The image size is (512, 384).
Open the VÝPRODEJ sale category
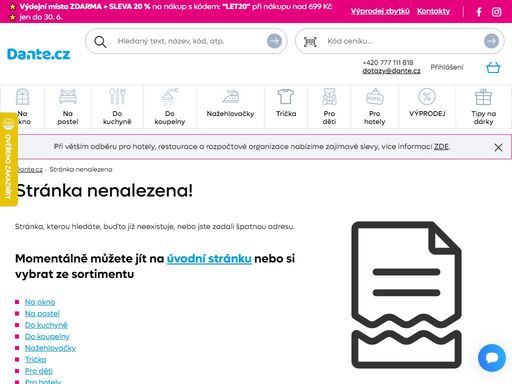click(427, 107)
